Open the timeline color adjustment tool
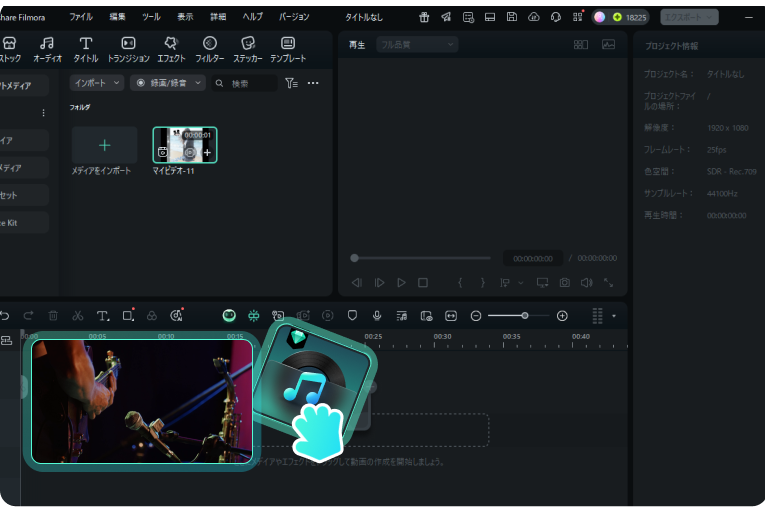 pyautogui.click(x=152, y=316)
